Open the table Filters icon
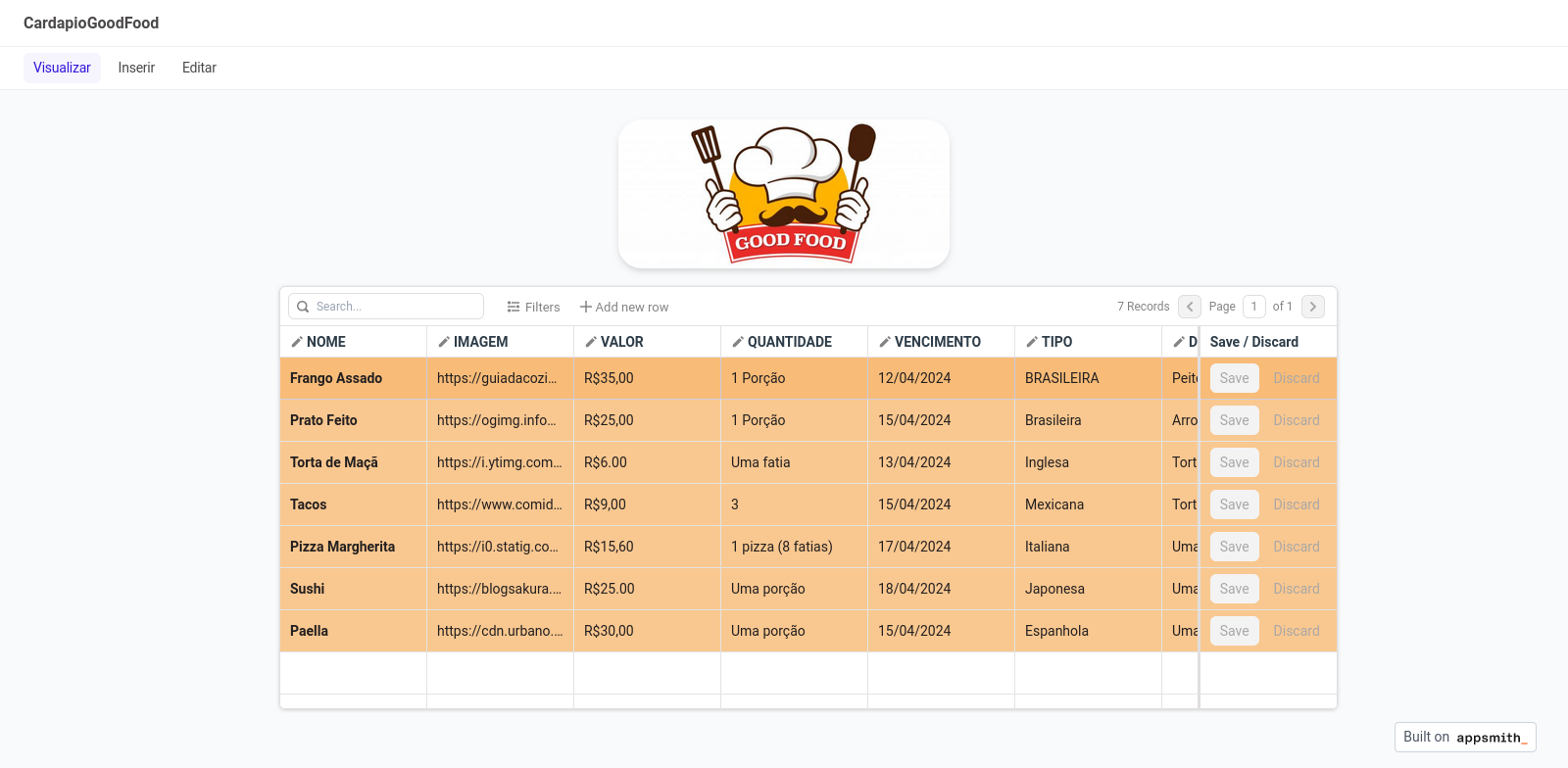1568x768 pixels. [514, 307]
